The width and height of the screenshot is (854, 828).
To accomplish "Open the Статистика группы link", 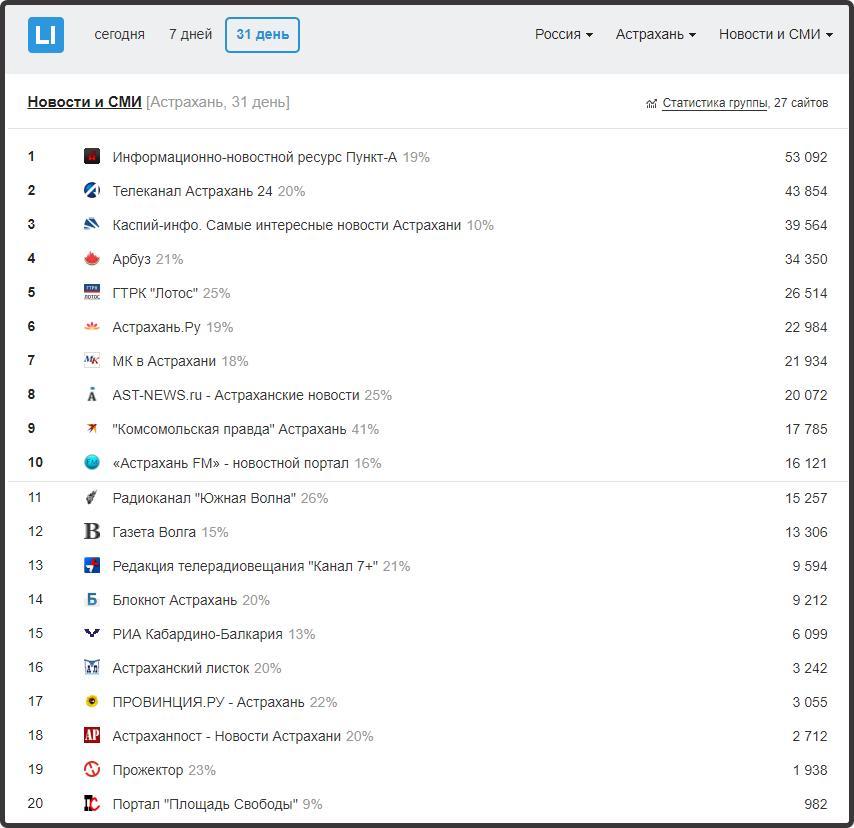I will (715, 103).
